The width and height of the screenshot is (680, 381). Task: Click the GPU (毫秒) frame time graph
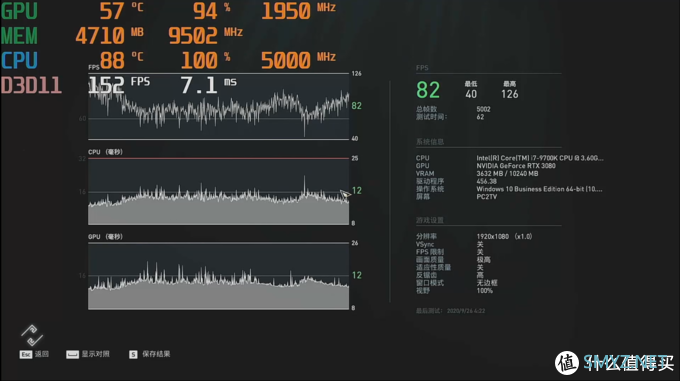click(219, 276)
